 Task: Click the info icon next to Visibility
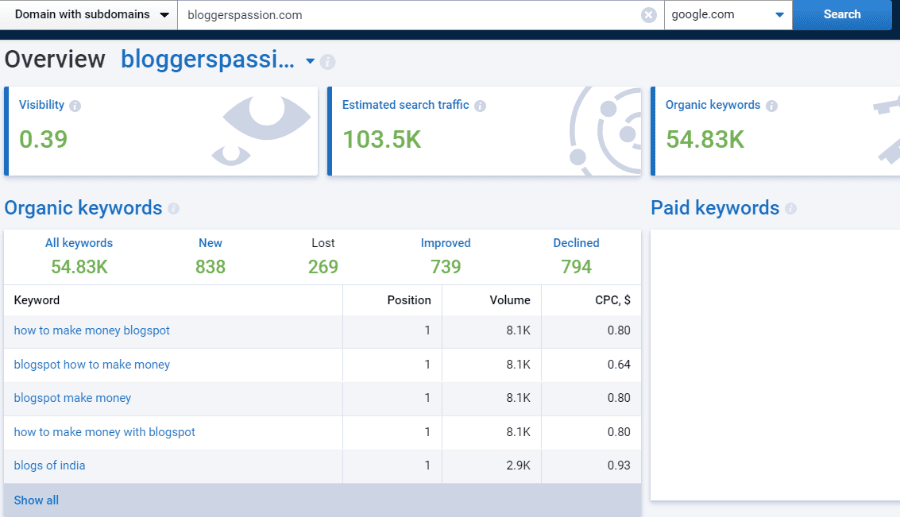[75, 106]
